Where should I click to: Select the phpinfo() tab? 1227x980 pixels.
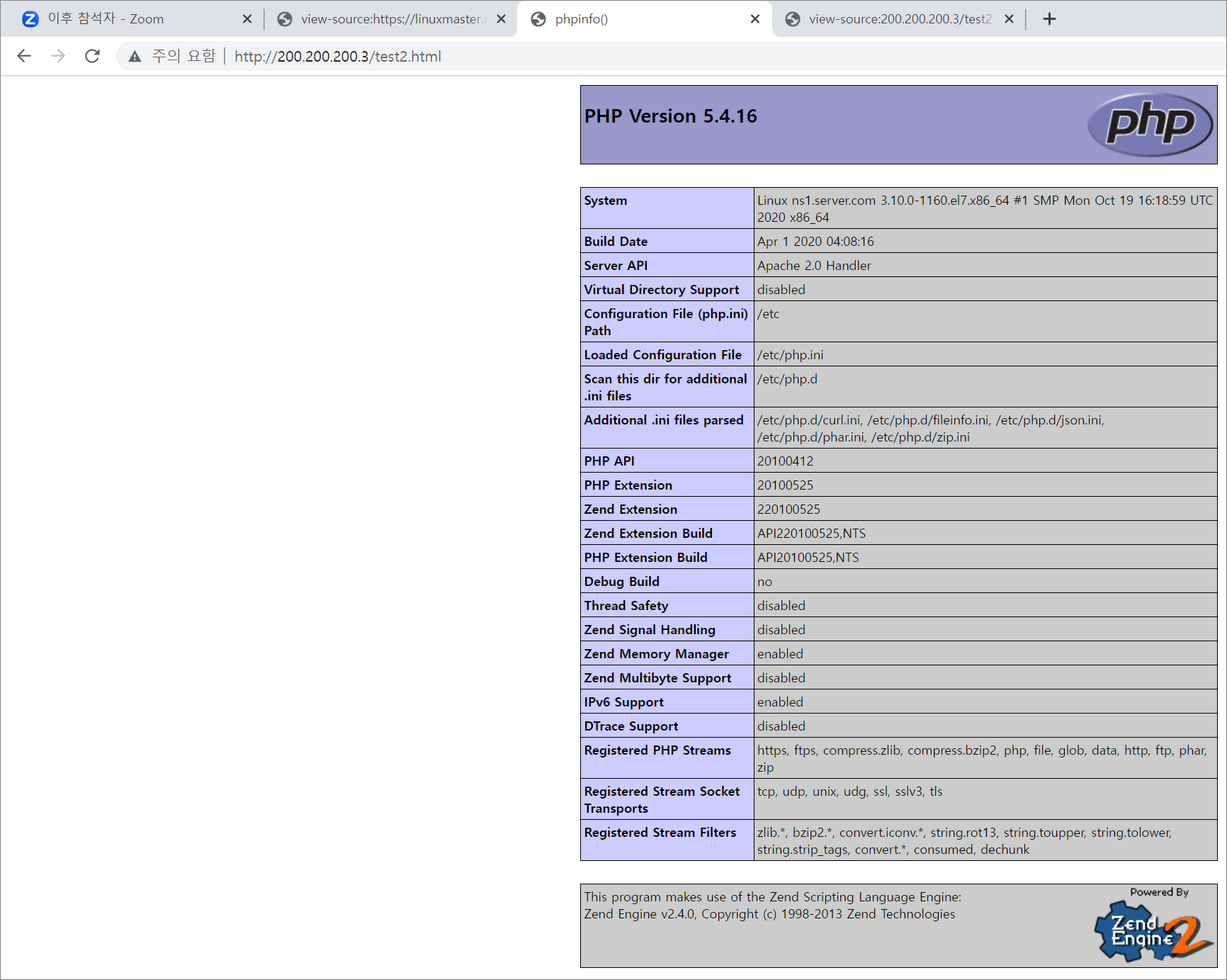(645, 19)
